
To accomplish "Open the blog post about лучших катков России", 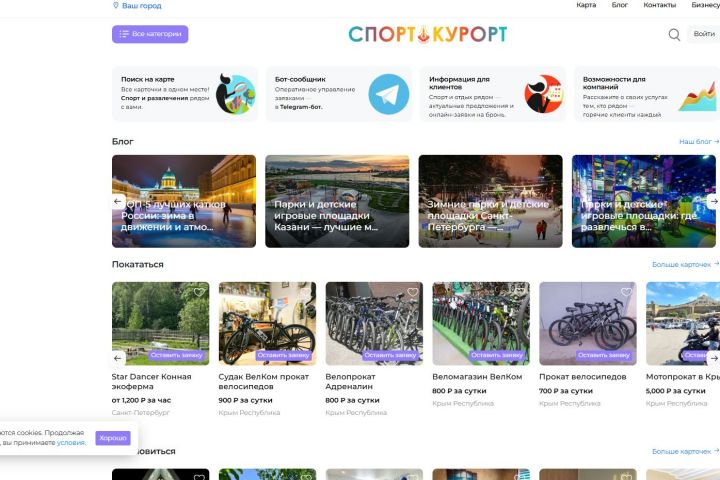I will 184,201.
